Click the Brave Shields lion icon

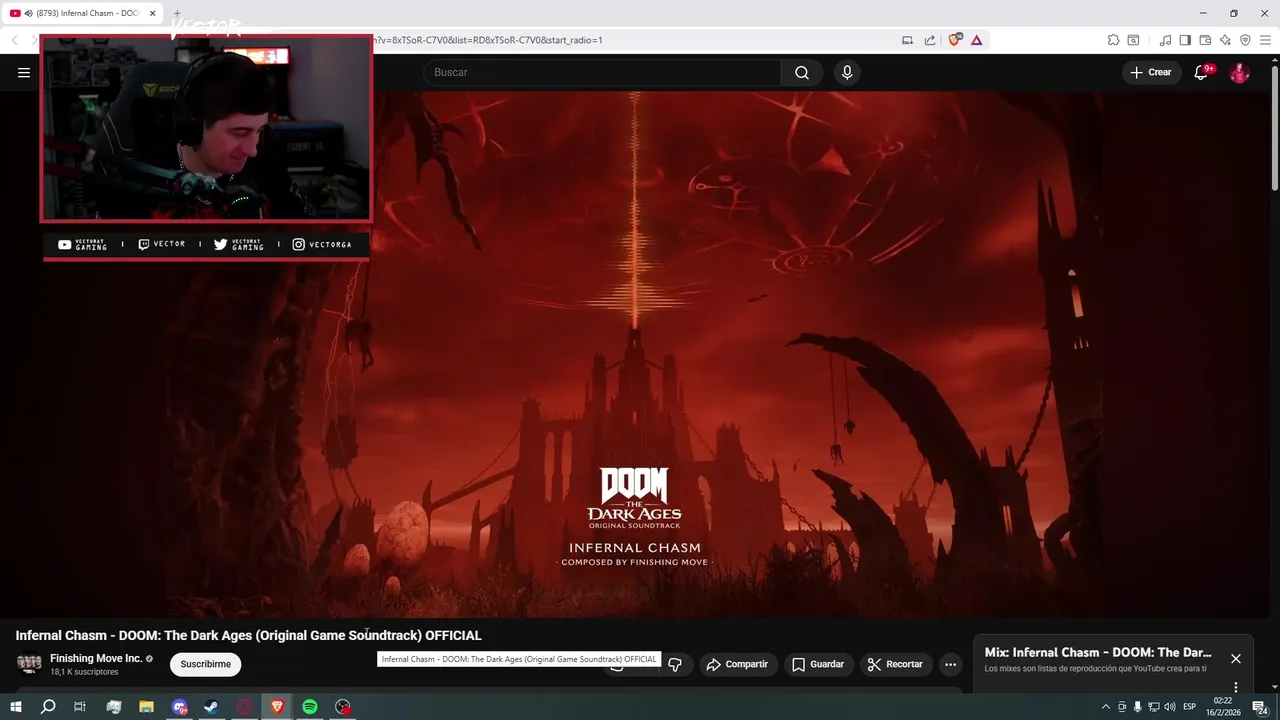954,40
